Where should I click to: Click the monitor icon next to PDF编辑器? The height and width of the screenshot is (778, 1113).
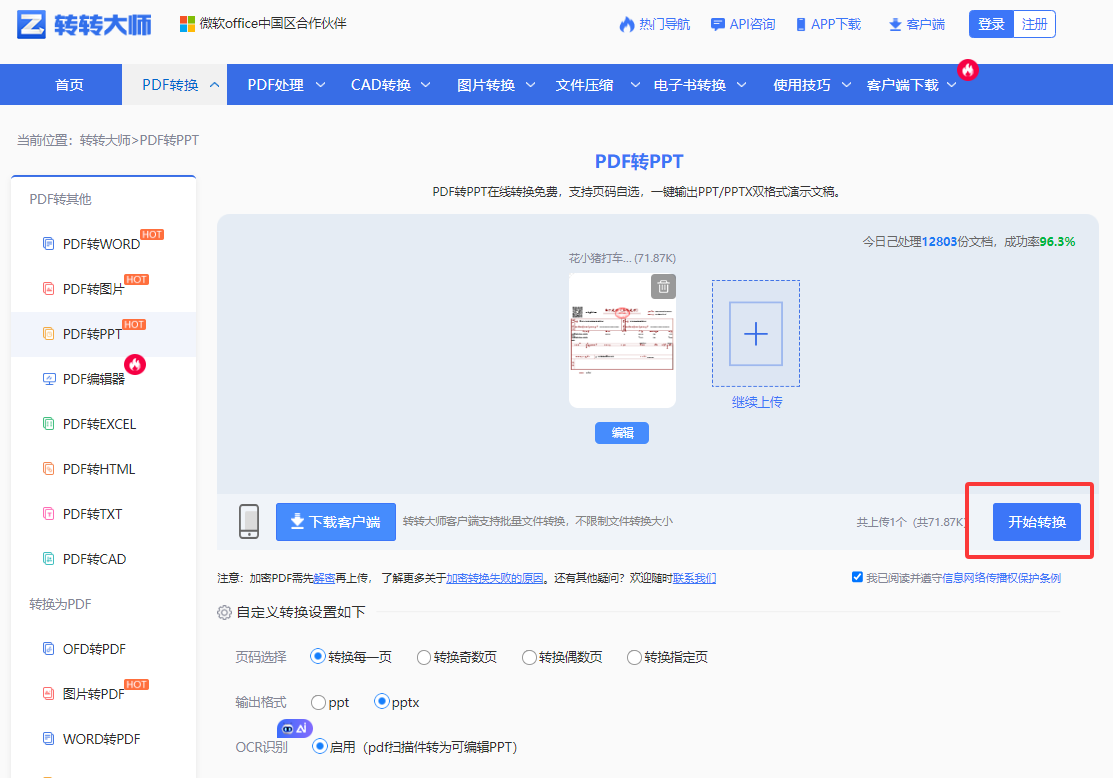click(x=49, y=379)
